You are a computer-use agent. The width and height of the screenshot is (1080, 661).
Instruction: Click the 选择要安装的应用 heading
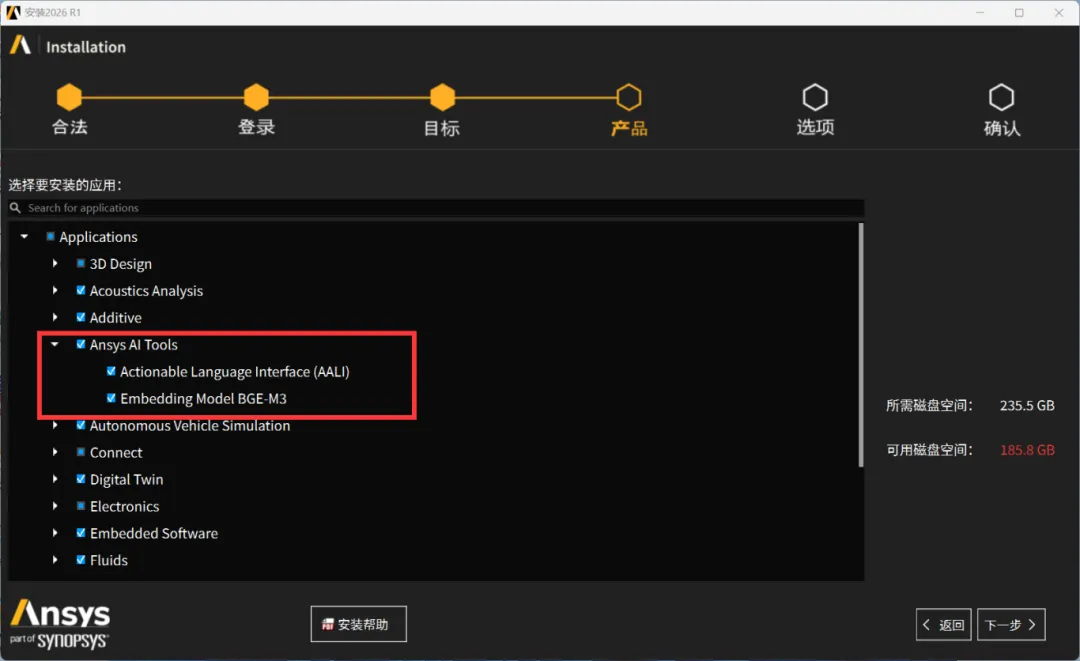coord(65,185)
